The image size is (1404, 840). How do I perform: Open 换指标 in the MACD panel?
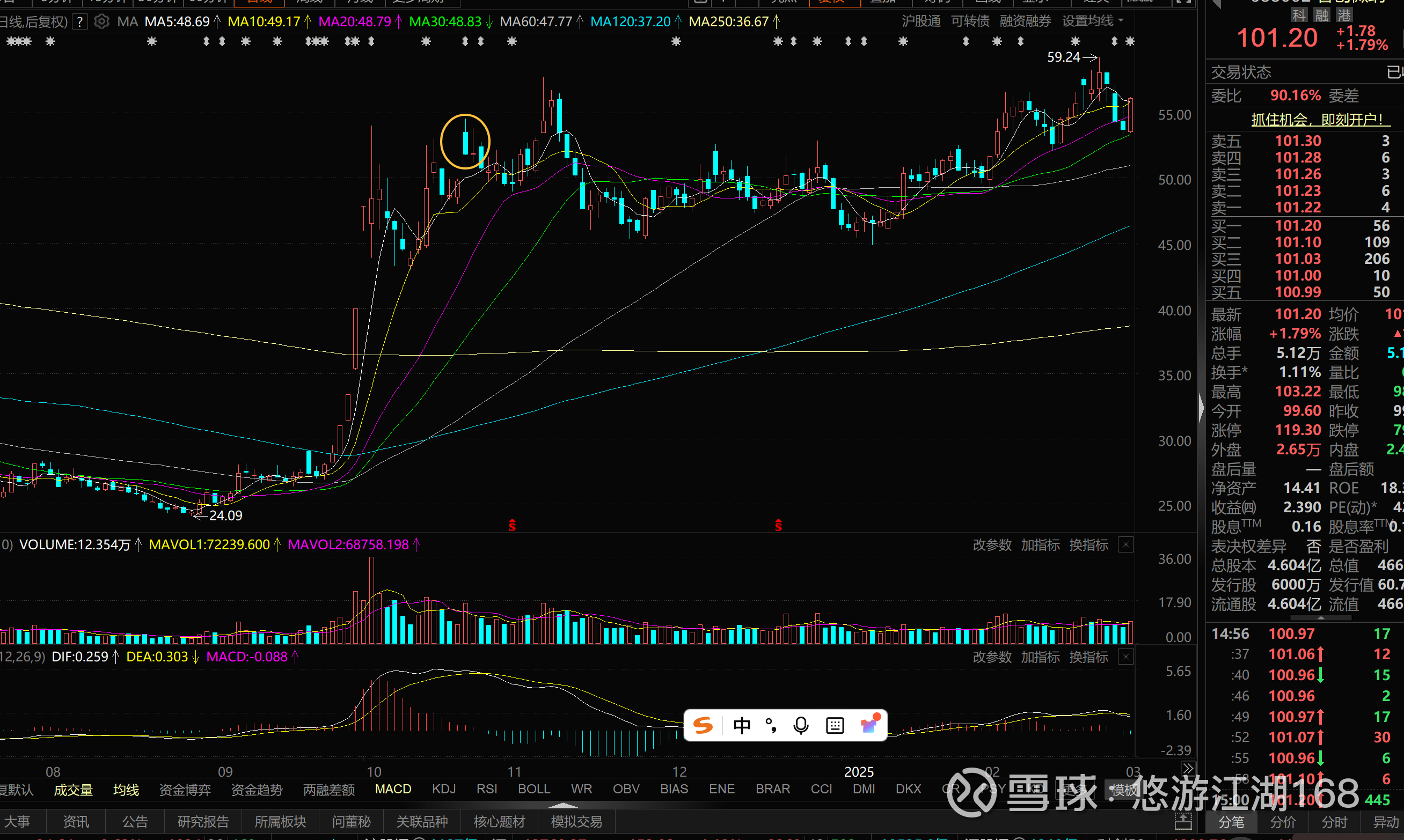1088,657
